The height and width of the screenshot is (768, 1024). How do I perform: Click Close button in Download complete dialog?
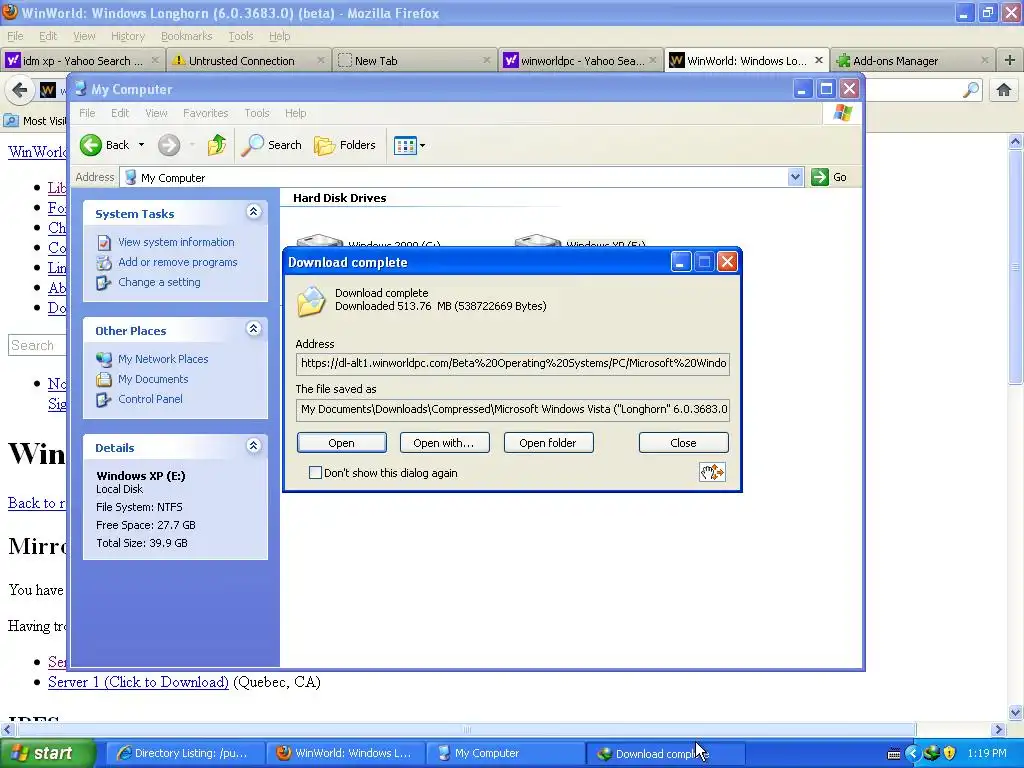(683, 443)
